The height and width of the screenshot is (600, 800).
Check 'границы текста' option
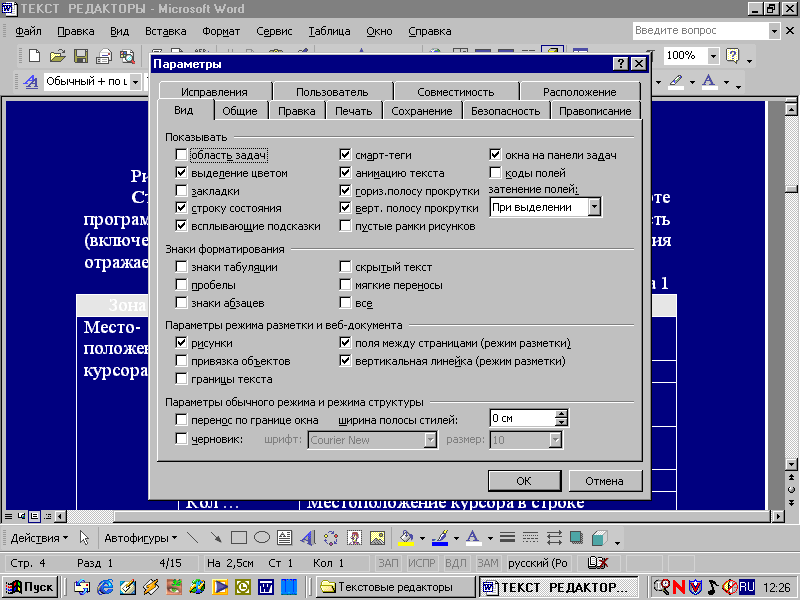[x=181, y=379]
